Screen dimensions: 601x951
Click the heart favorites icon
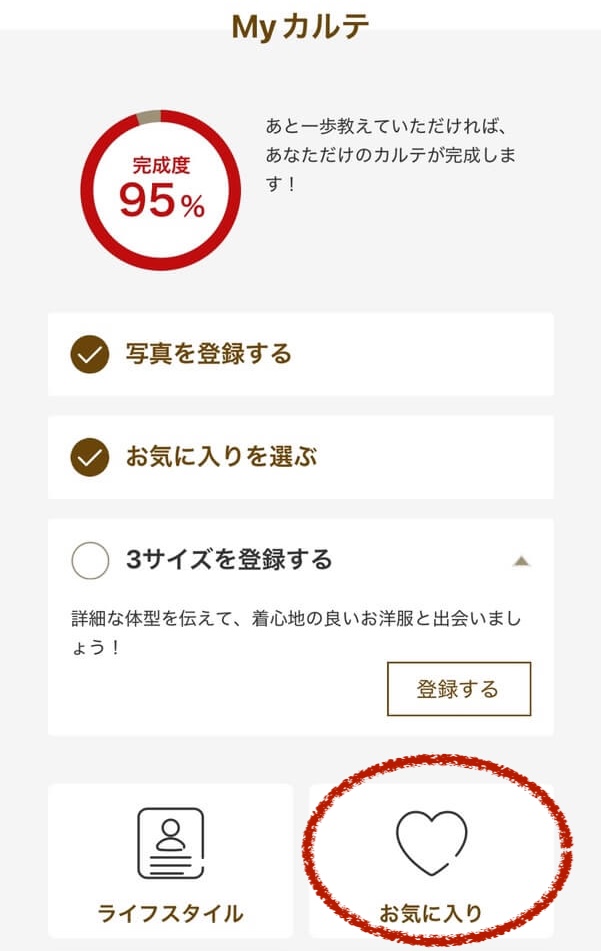click(x=431, y=842)
